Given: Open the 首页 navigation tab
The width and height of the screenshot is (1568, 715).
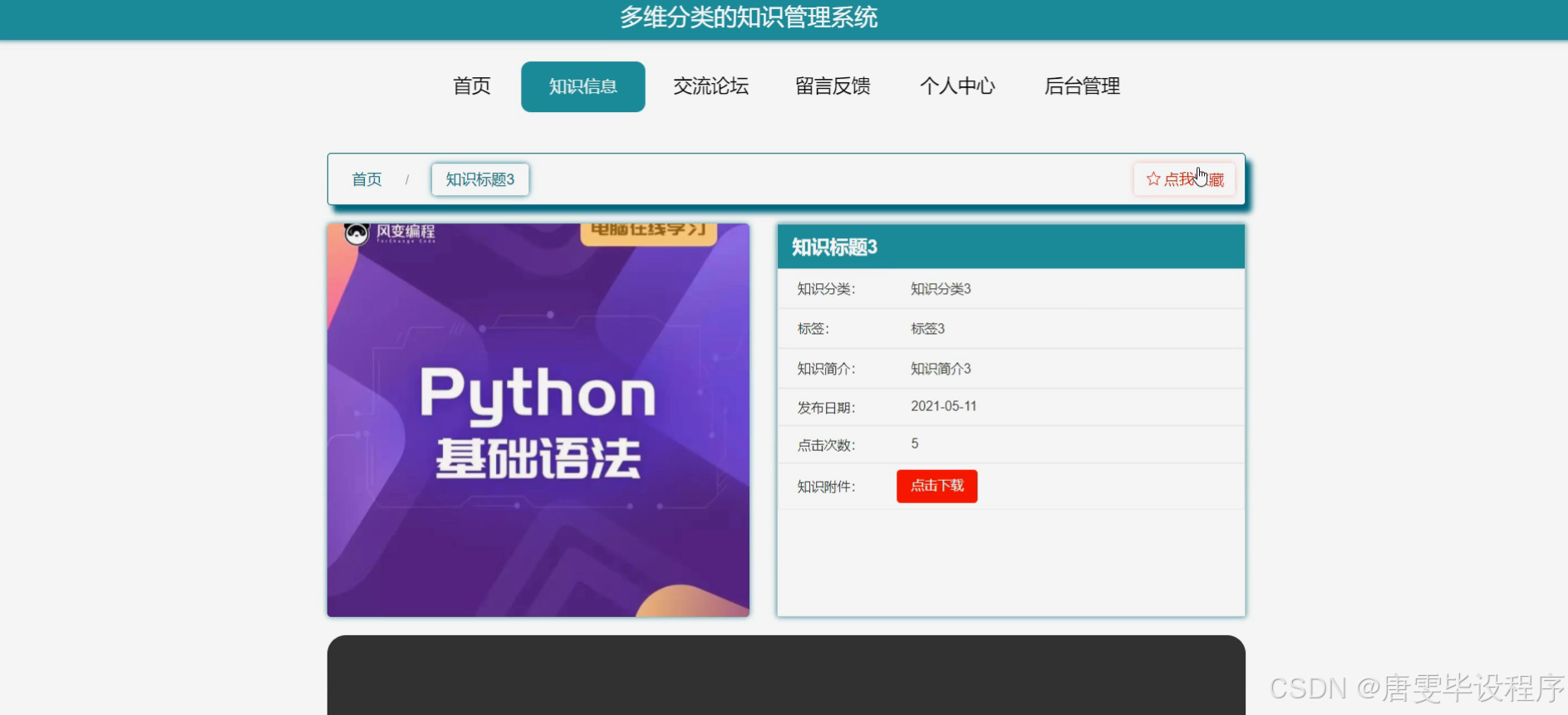Looking at the screenshot, I should [x=471, y=86].
